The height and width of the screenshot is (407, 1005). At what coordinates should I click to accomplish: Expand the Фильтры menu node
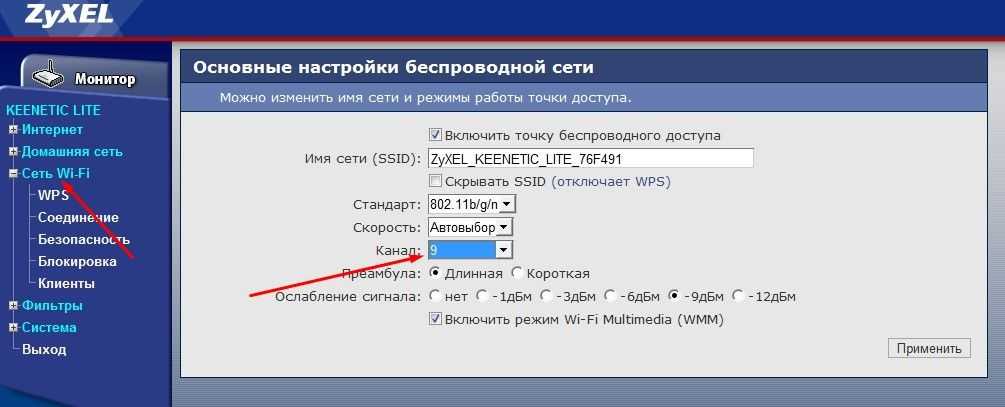click(13, 306)
